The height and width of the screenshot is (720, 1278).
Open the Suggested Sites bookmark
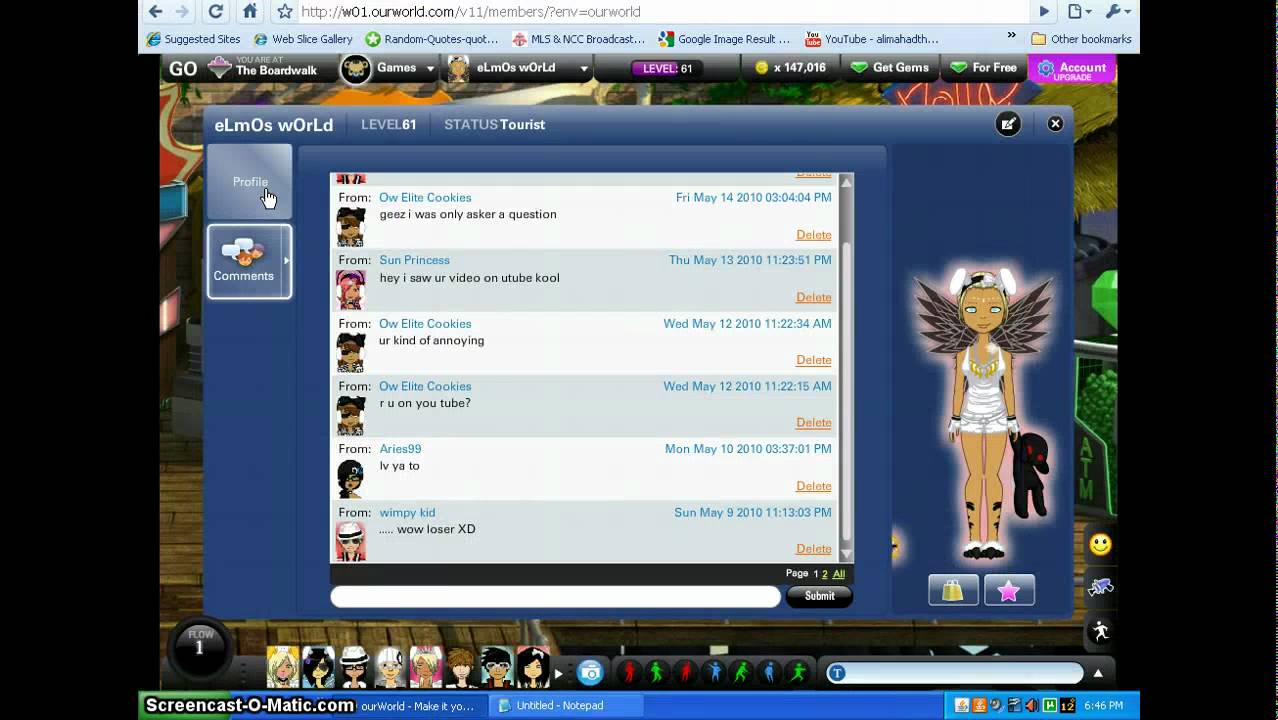193,39
